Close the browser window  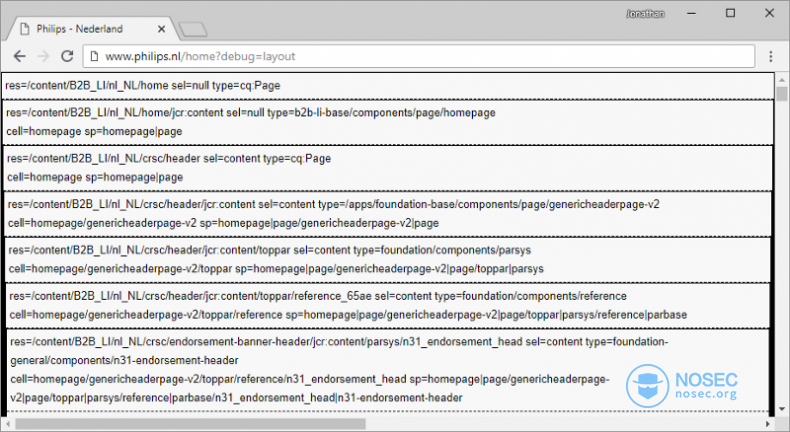[769, 13]
